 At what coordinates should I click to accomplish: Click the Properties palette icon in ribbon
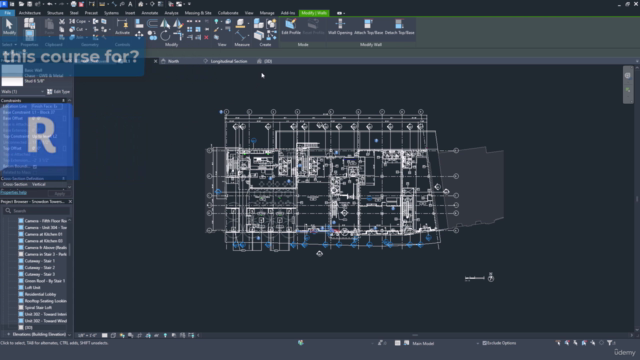[x=29, y=35]
